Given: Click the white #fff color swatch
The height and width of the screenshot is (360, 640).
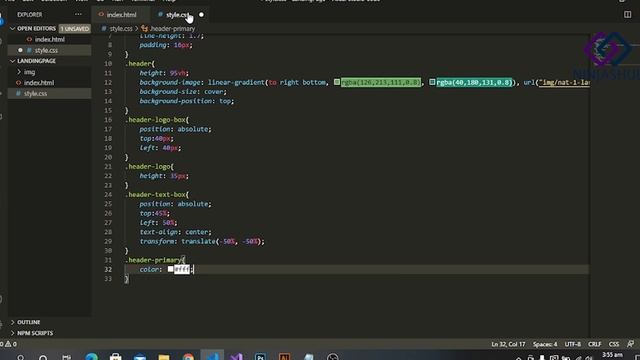Looking at the screenshot, I should 170,269.
